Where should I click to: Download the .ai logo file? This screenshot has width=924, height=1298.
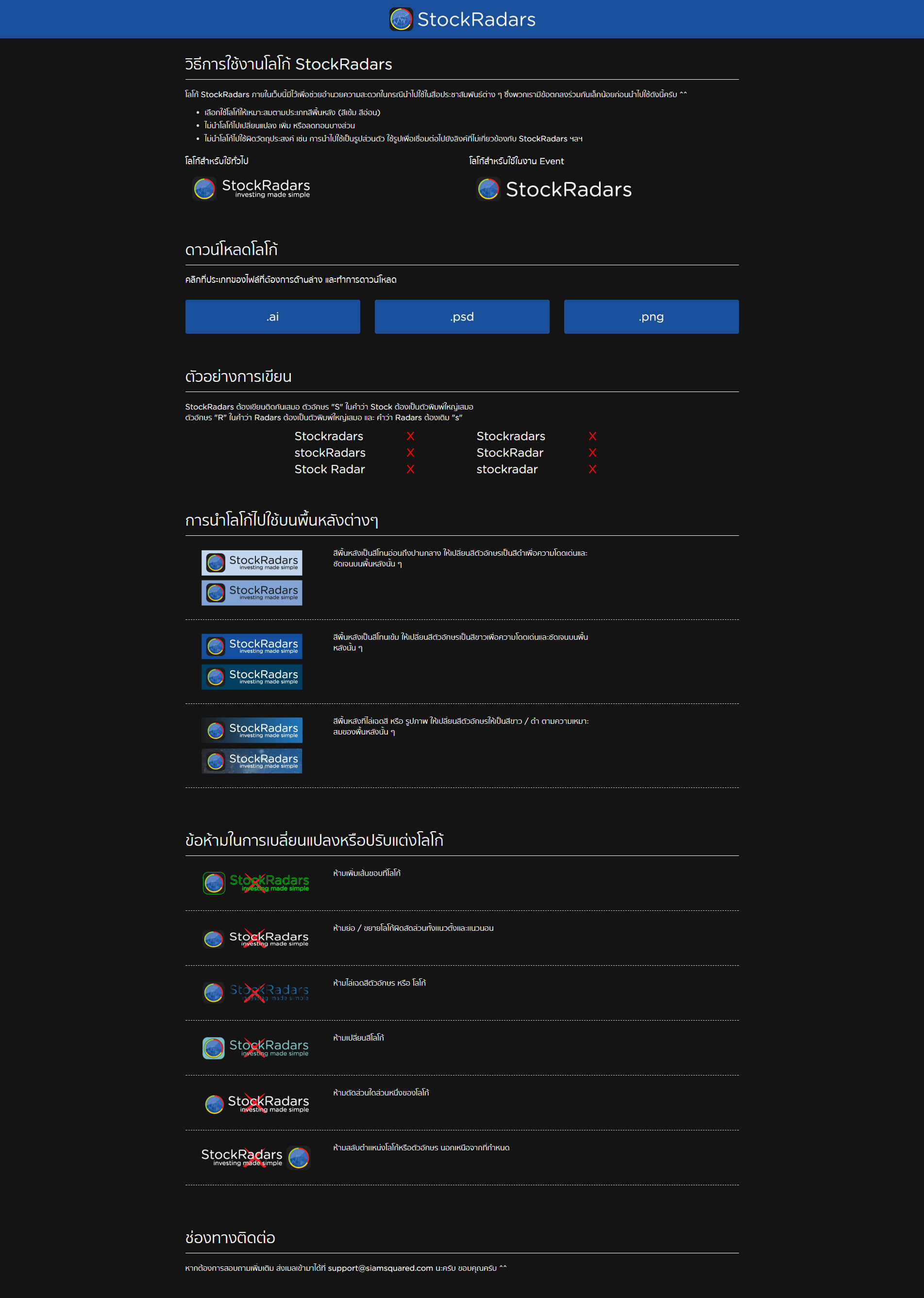coord(272,317)
